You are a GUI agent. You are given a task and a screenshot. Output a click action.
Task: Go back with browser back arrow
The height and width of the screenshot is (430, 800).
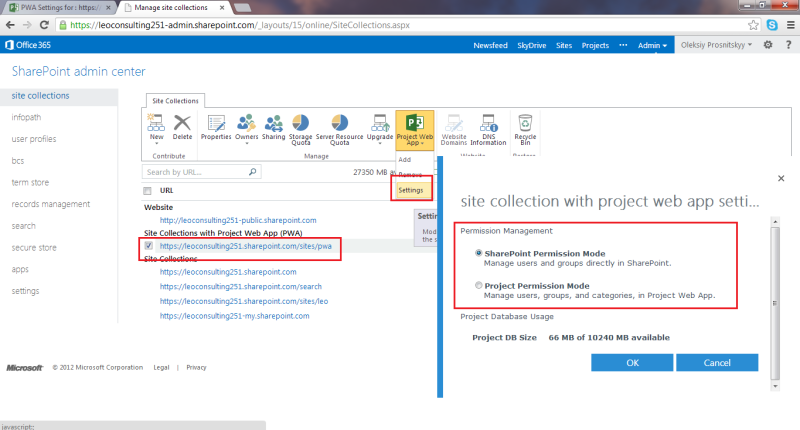(x=10, y=25)
